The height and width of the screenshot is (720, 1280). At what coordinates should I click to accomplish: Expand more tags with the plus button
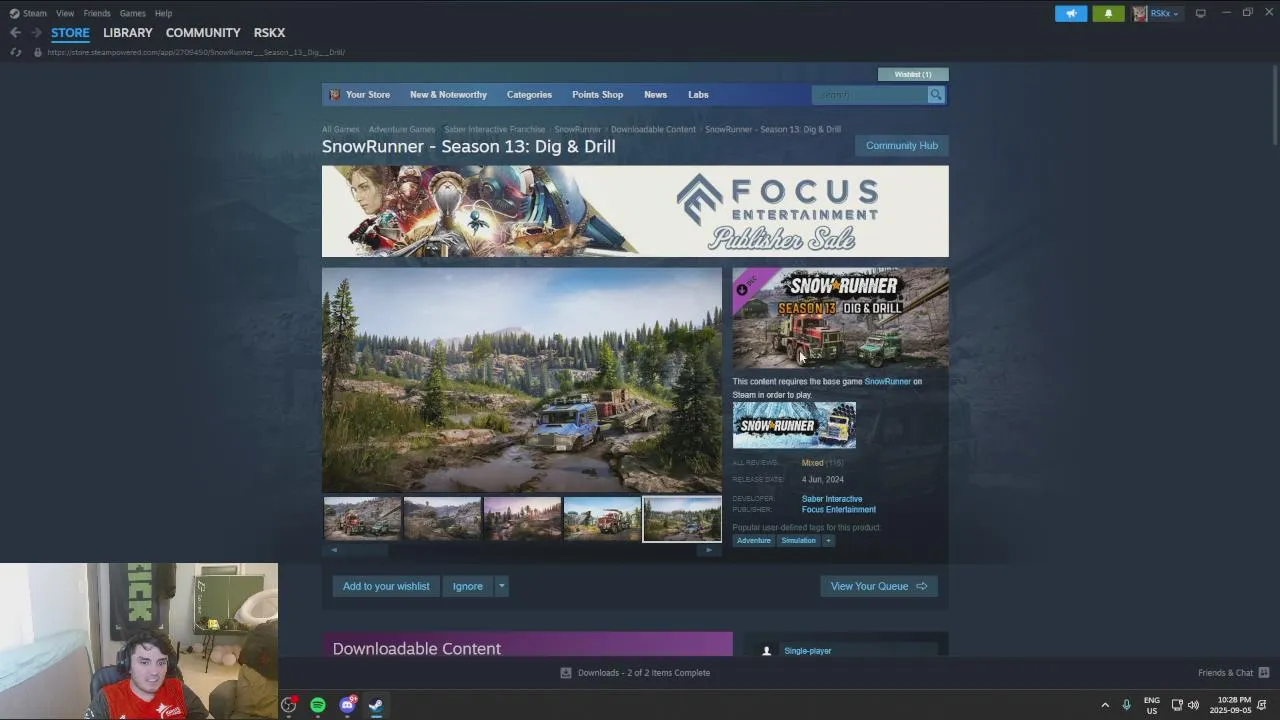[x=828, y=541]
